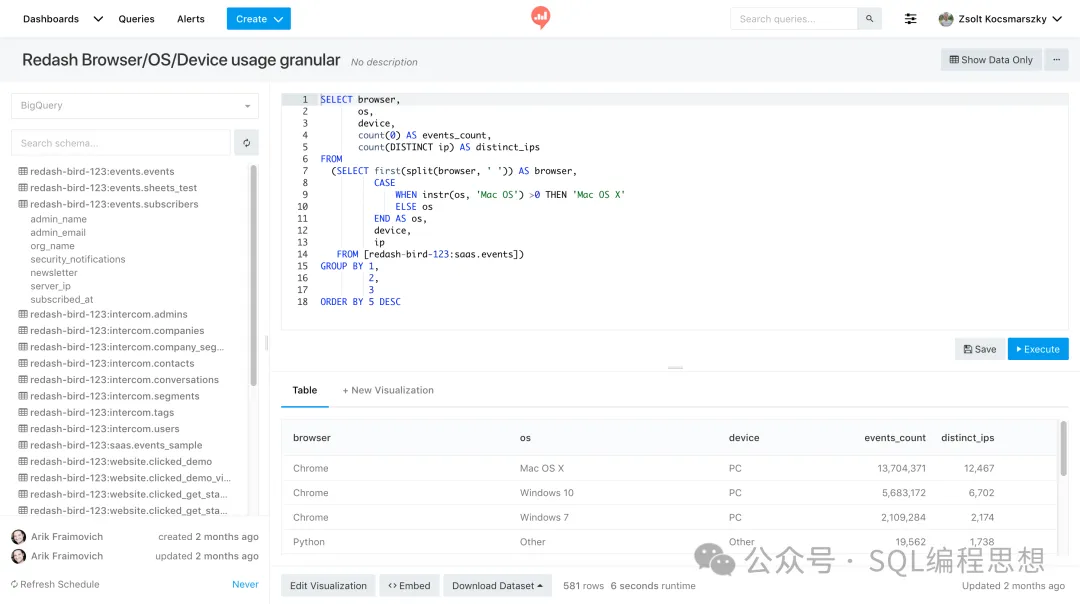
Task: Open Edit Visualization
Action: tap(328, 585)
